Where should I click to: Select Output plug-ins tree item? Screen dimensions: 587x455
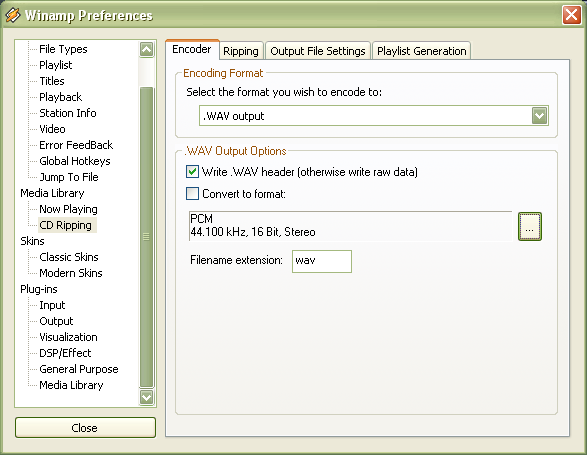click(56, 321)
